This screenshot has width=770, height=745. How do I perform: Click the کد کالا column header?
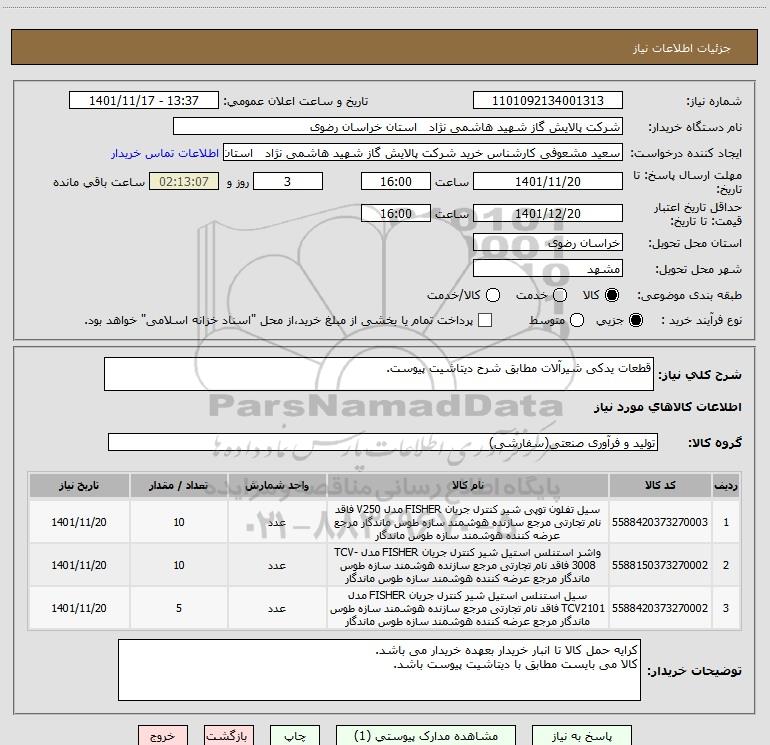[x=660, y=485]
